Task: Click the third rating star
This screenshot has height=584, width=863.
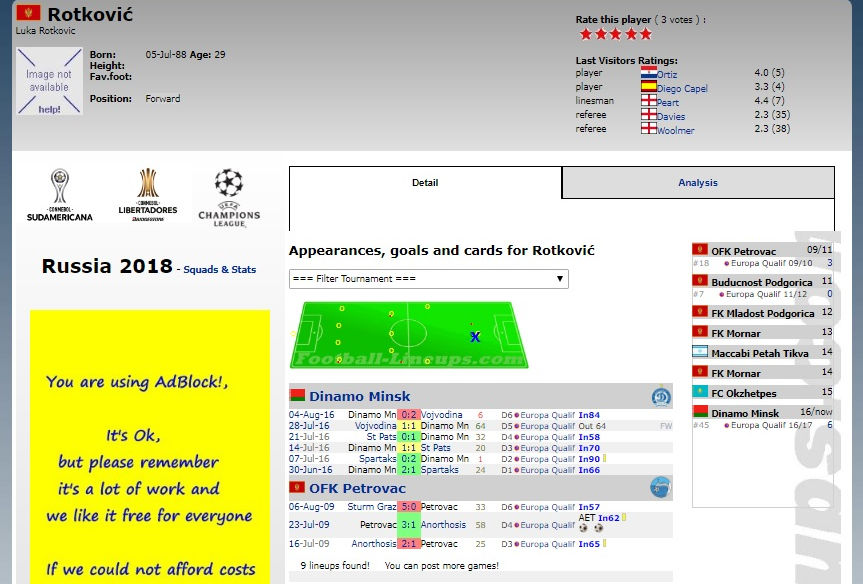Action: (616, 34)
